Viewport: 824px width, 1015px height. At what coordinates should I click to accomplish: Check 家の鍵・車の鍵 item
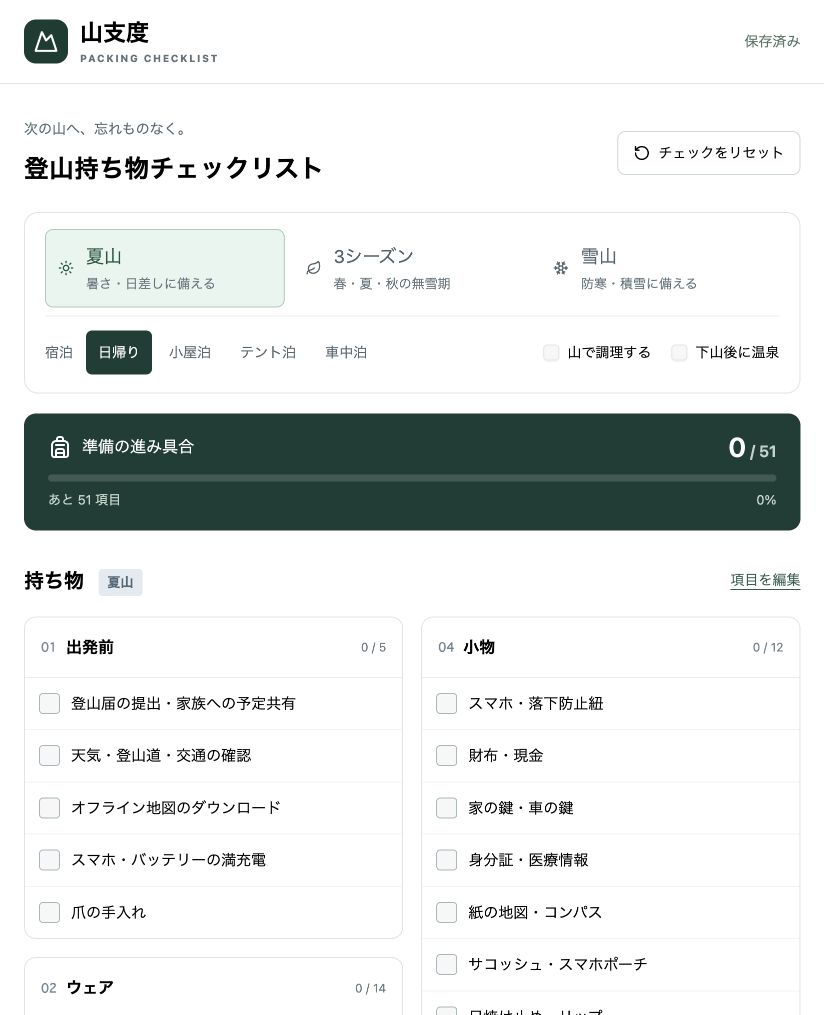pos(447,808)
